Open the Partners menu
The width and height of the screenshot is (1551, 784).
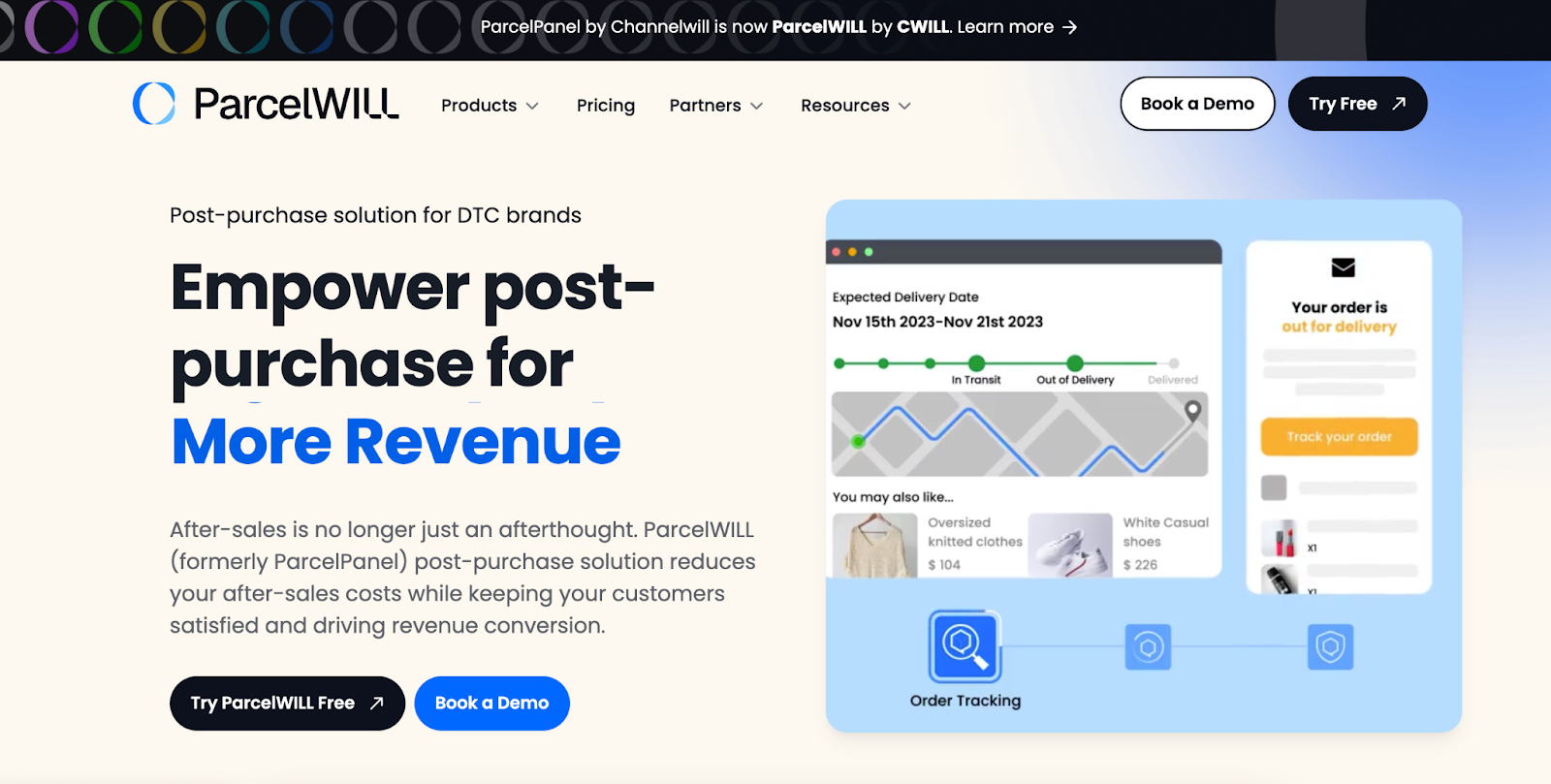[716, 106]
